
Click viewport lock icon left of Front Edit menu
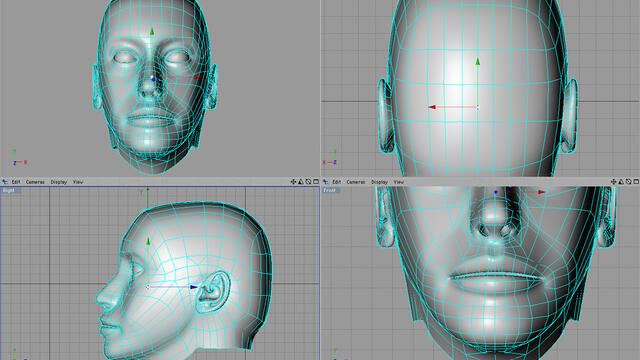[326, 182]
